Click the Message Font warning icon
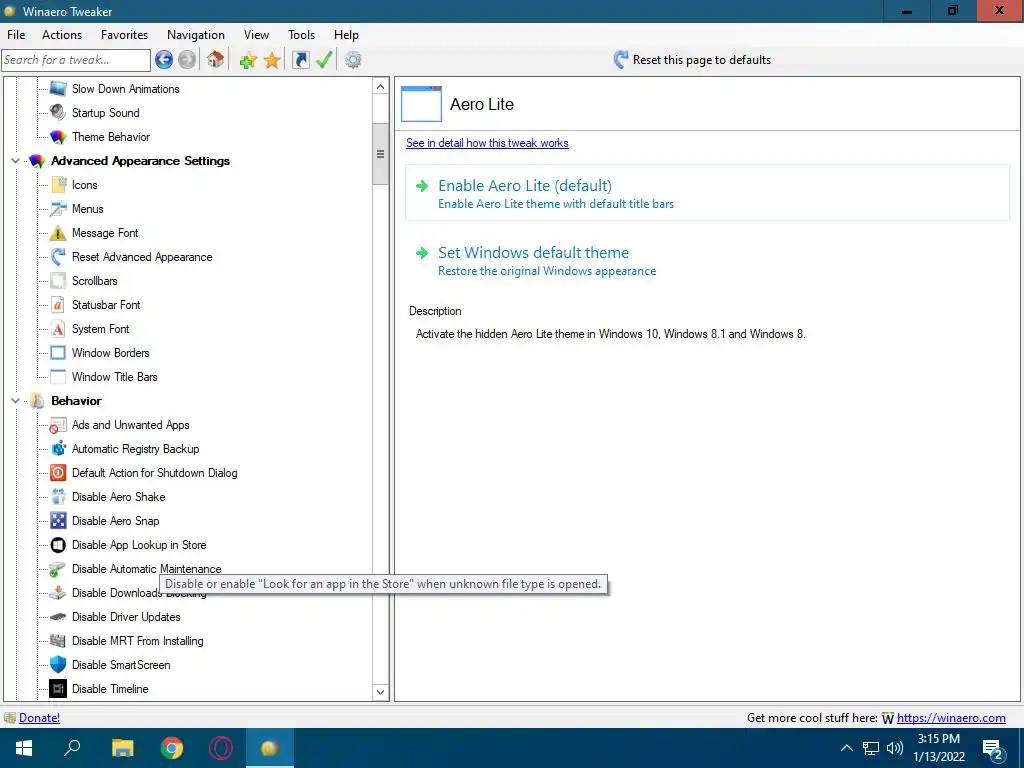Image resolution: width=1024 pixels, height=768 pixels. point(58,232)
